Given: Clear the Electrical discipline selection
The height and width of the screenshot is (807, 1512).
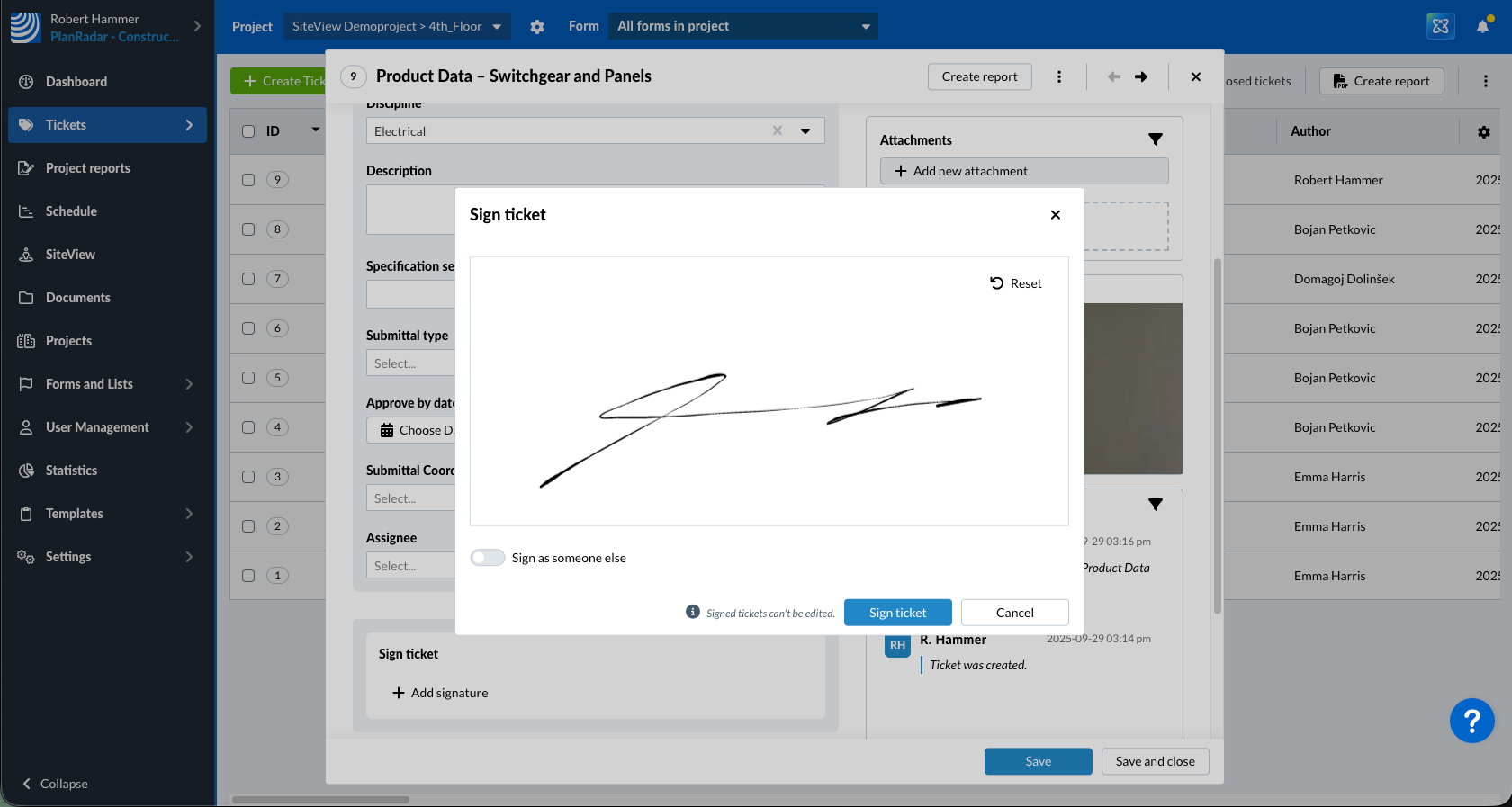Looking at the screenshot, I should click(778, 131).
